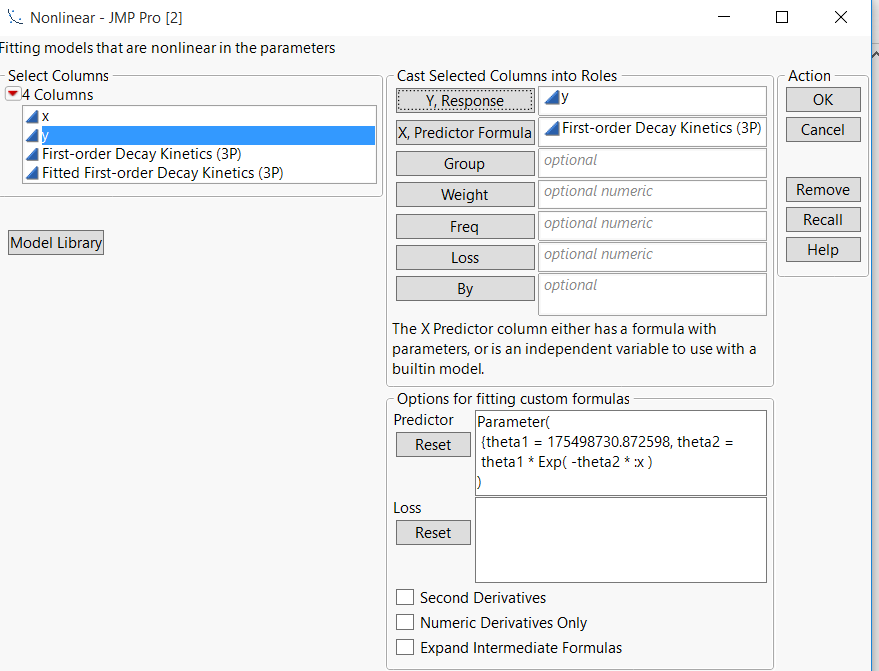Remove the selected column role
This screenshot has height=671, width=879.
point(822,189)
